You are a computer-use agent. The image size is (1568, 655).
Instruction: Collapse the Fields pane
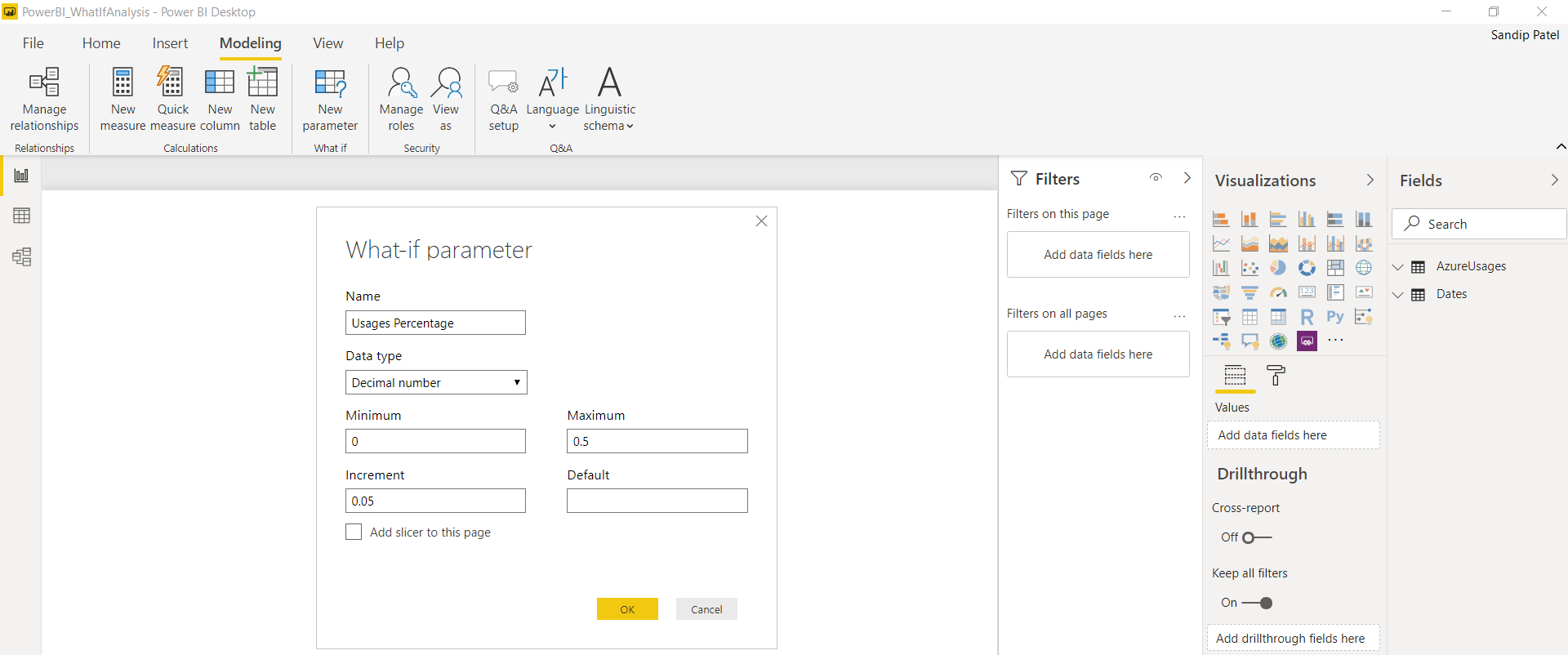pyautogui.click(x=1554, y=180)
